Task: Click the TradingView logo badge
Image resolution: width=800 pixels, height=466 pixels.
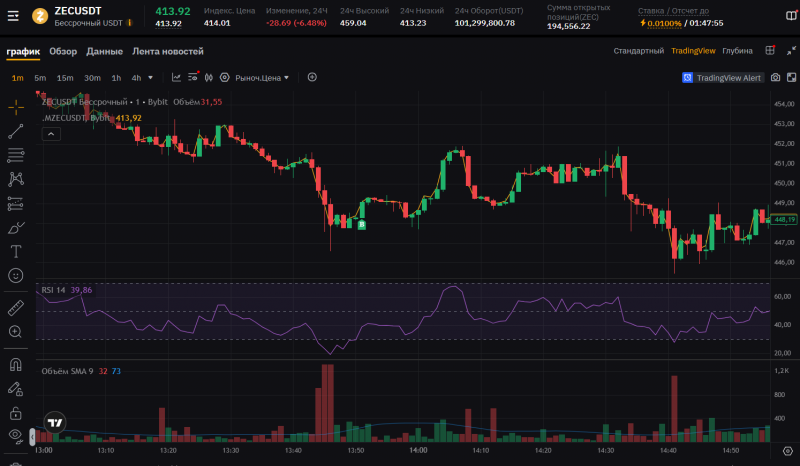Action: click(x=55, y=423)
